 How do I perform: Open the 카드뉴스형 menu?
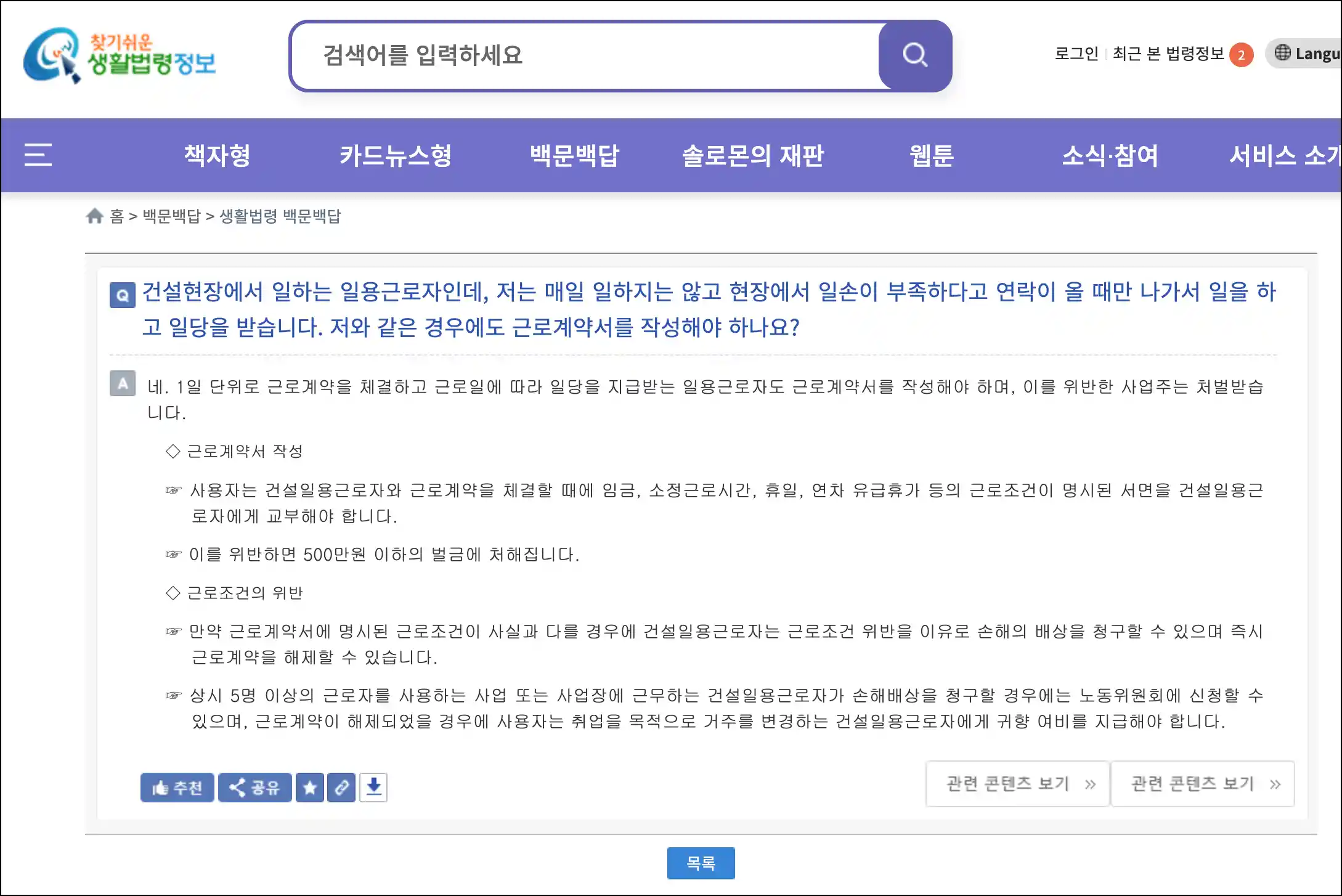pyautogui.click(x=396, y=155)
